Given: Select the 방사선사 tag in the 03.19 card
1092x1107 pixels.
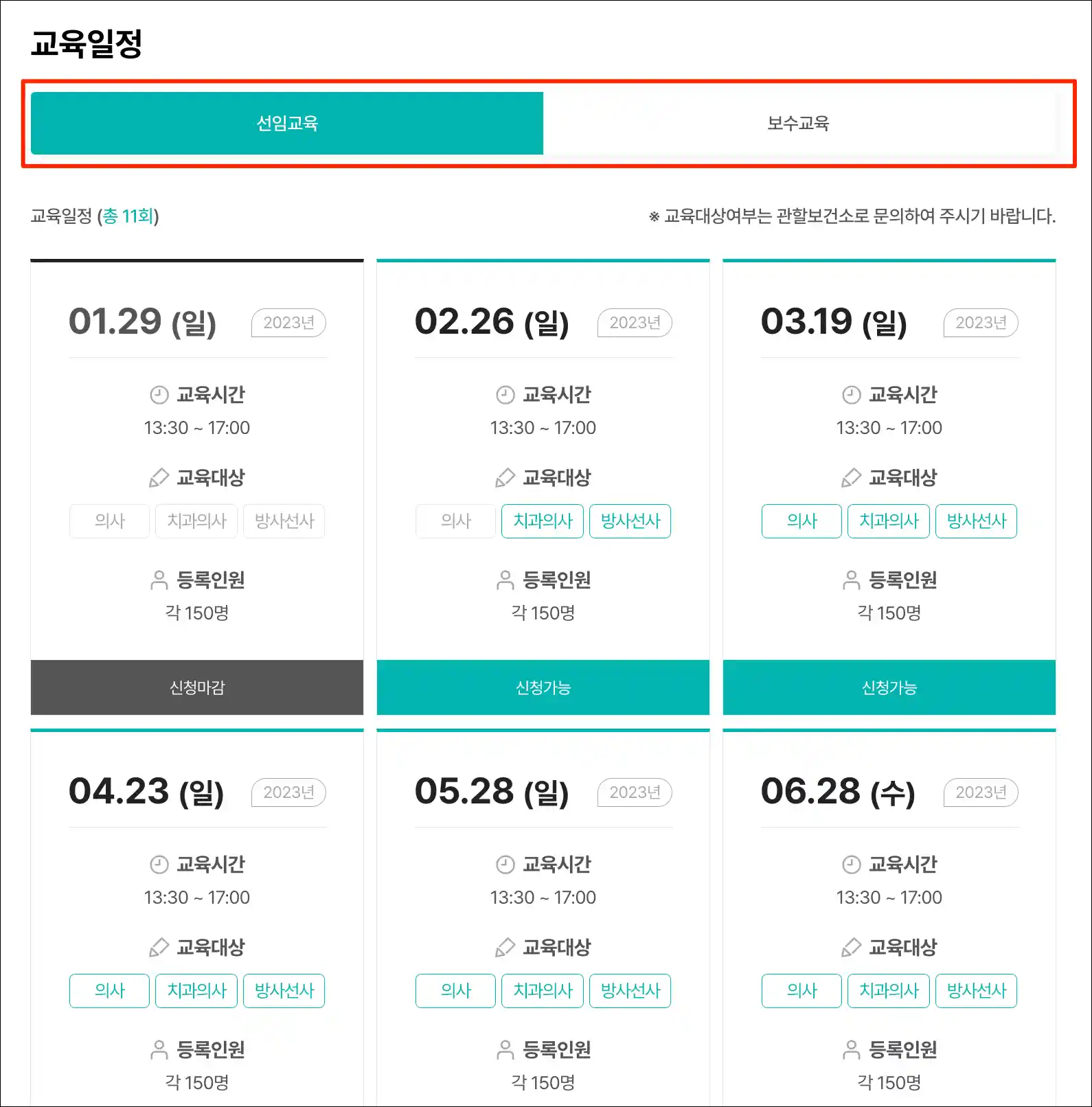Looking at the screenshot, I should click(976, 521).
